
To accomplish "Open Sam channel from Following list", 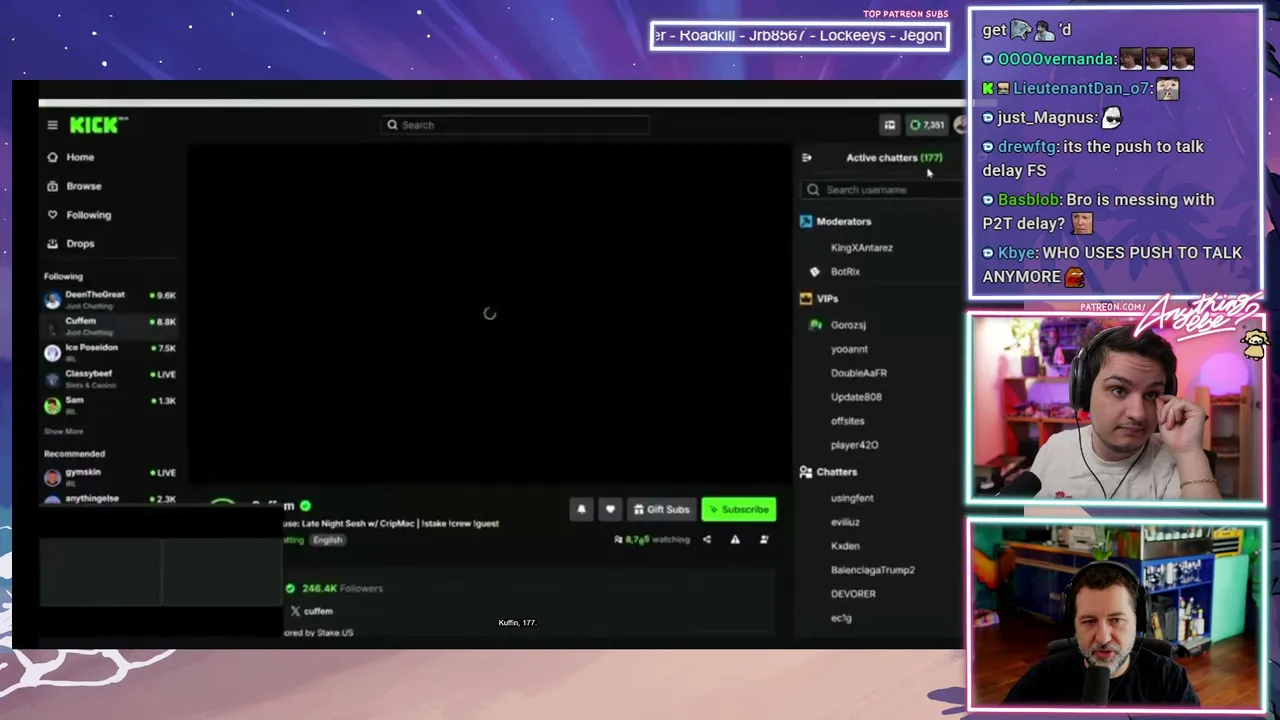I will pyautogui.click(x=110, y=404).
